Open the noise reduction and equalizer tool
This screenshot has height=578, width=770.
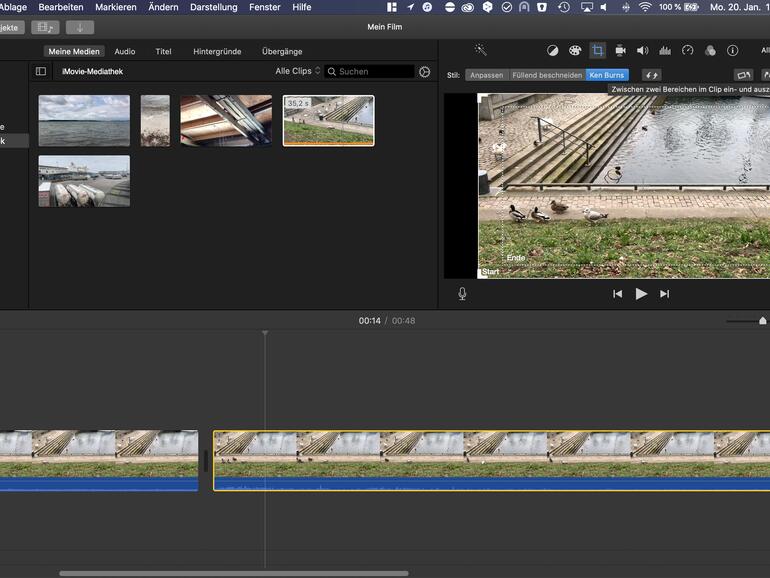point(665,50)
